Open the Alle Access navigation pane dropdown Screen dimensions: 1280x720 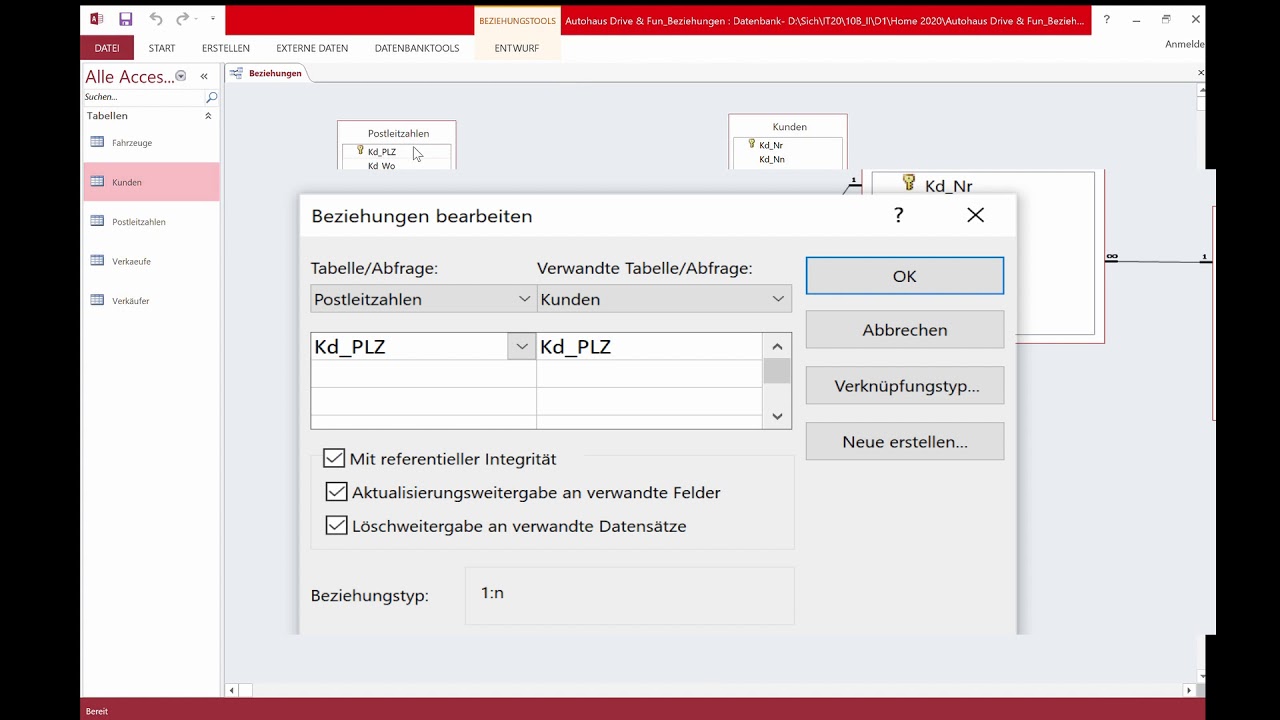(180, 76)
